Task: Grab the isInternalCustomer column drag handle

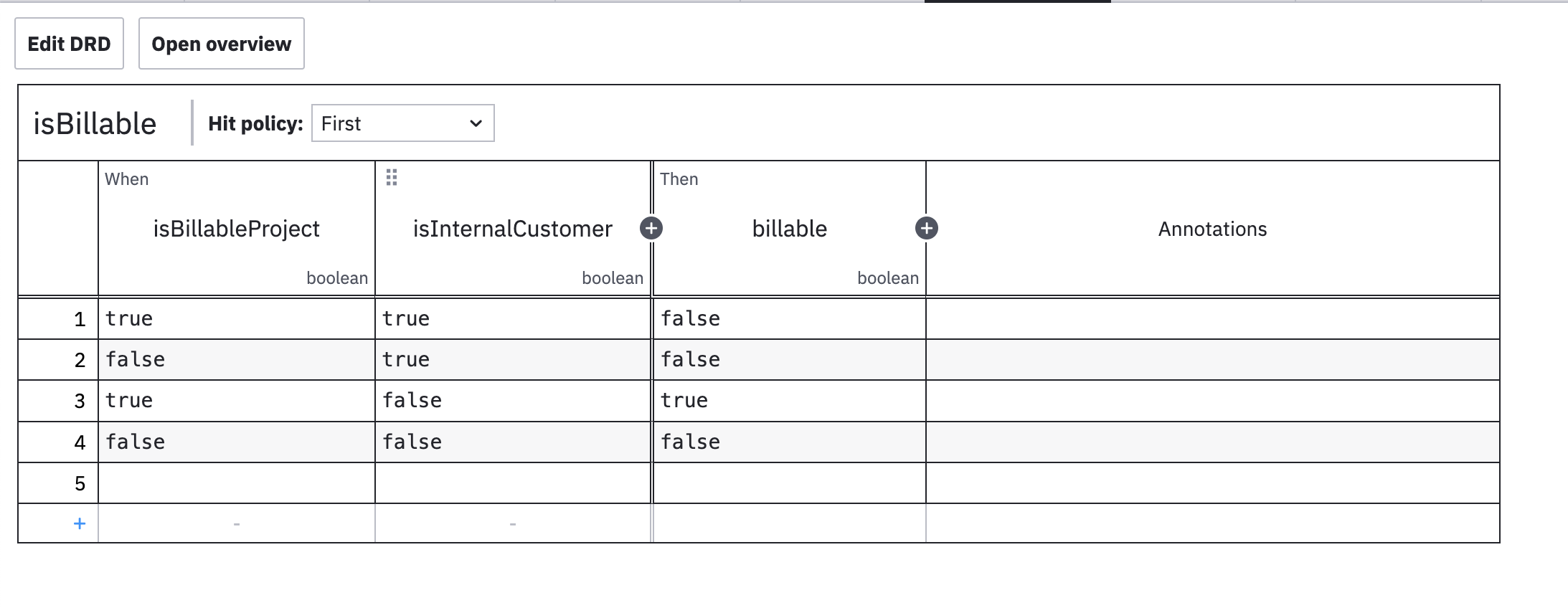Action: pyautogui.click(x=392, y=178)
